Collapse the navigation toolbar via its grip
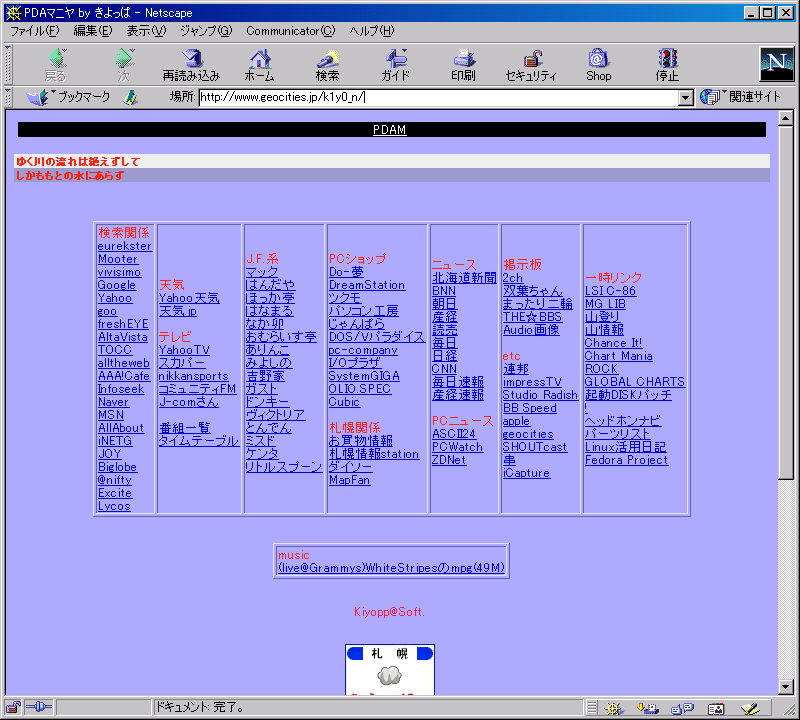 (x=8, y=64)
